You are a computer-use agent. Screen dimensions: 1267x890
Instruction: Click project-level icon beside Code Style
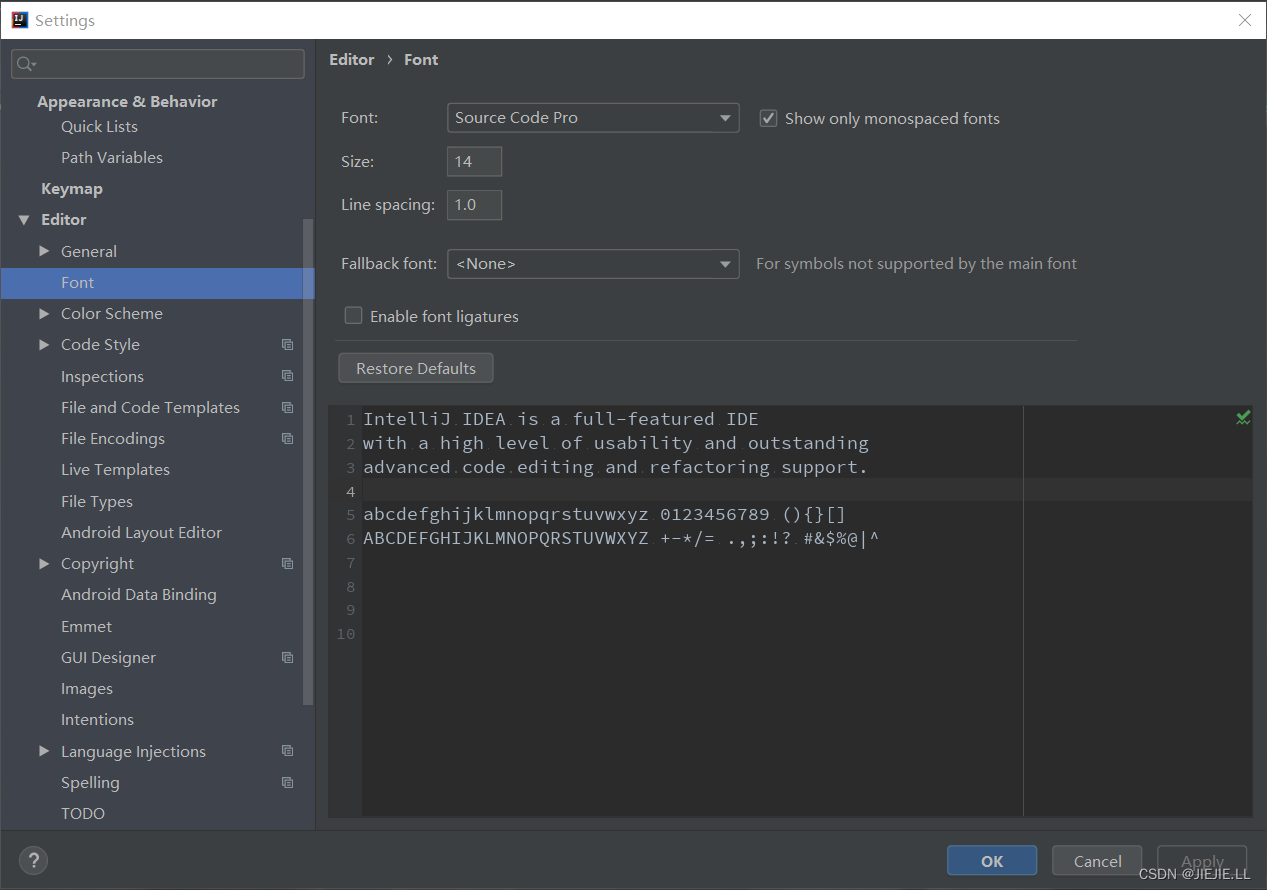coord(288,345)
